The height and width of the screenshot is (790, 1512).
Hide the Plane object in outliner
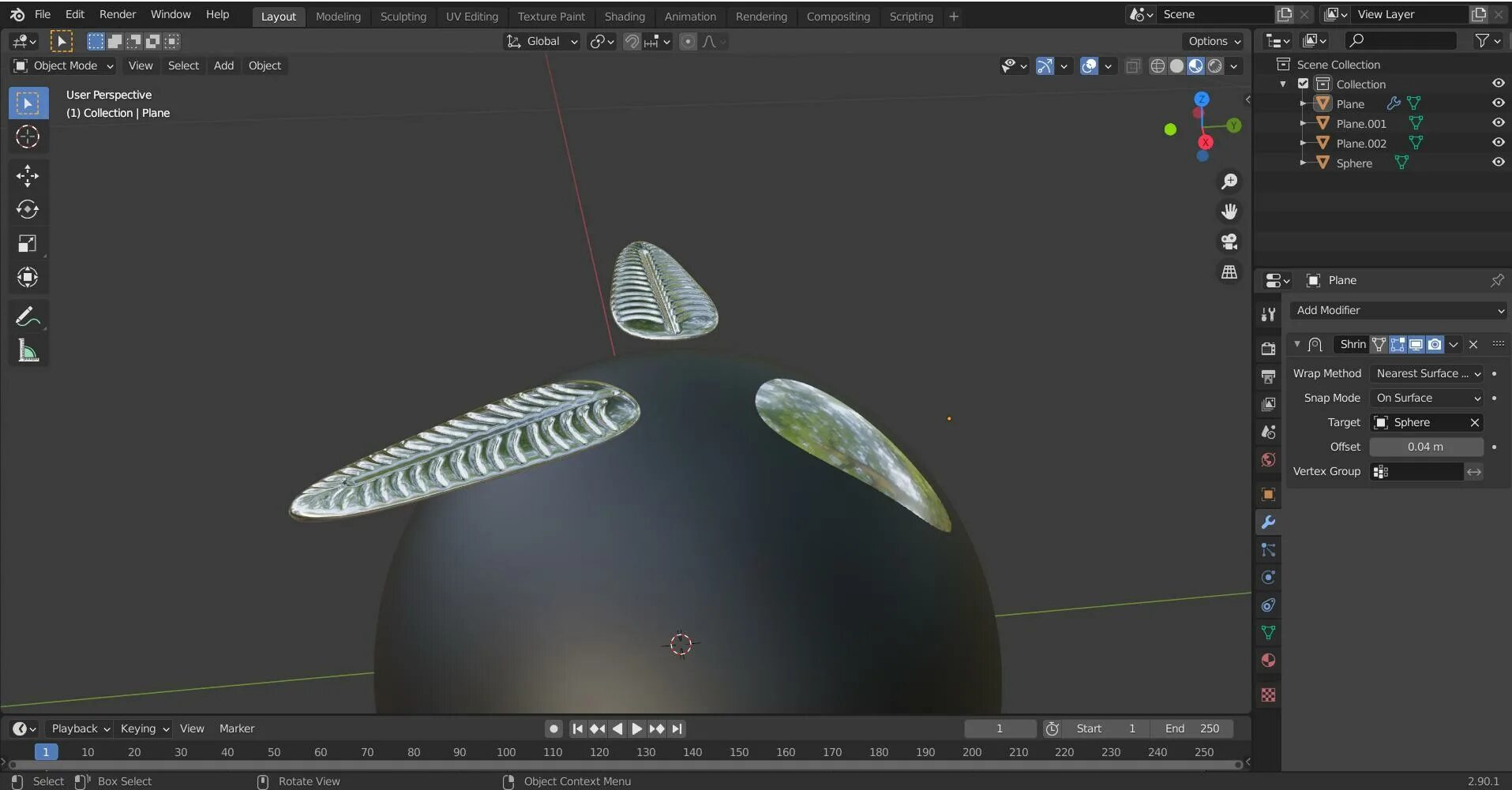[x=1498, y=103]
